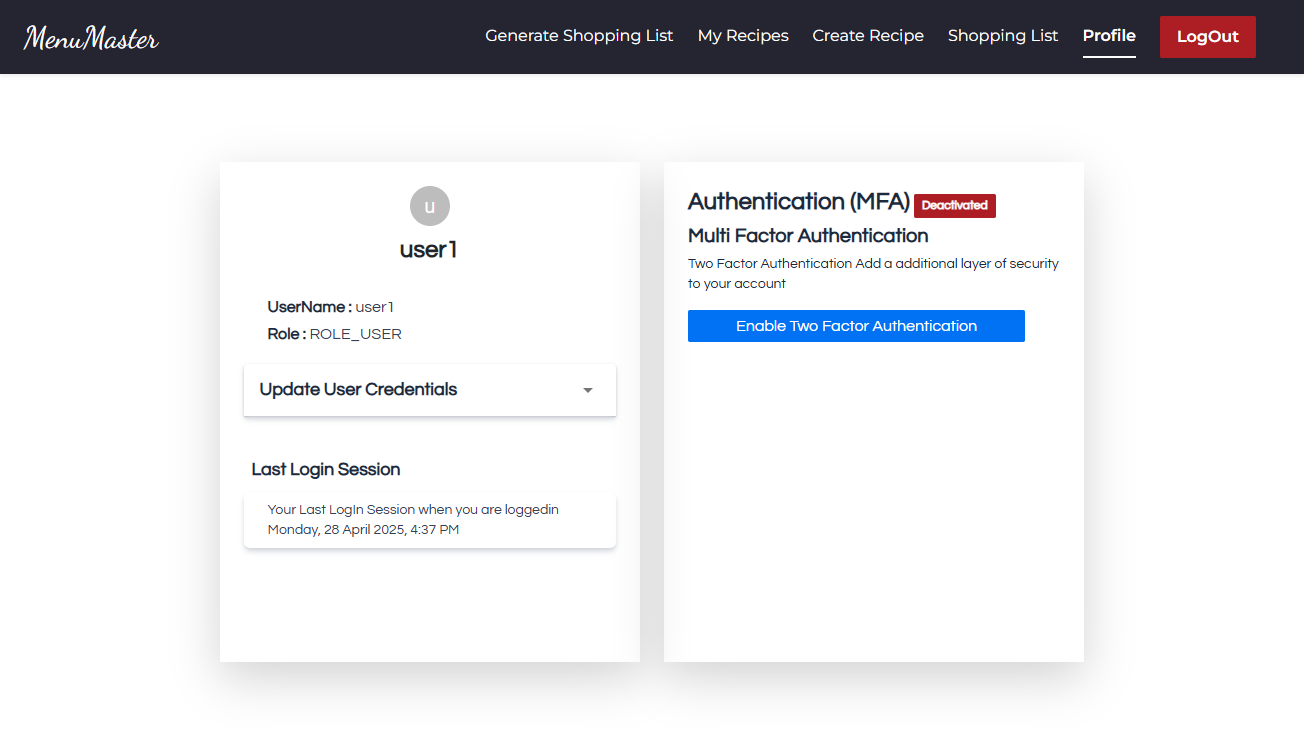
Task: Click the Update User Credentials header
Action: pos(430,390)
